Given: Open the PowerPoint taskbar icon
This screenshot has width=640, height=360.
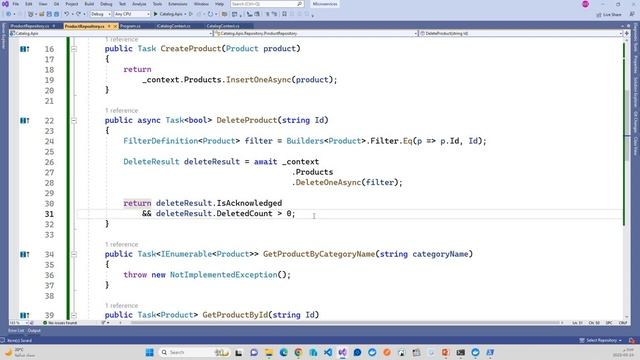Looking at the screenshot, I should (x=445, y=352).
